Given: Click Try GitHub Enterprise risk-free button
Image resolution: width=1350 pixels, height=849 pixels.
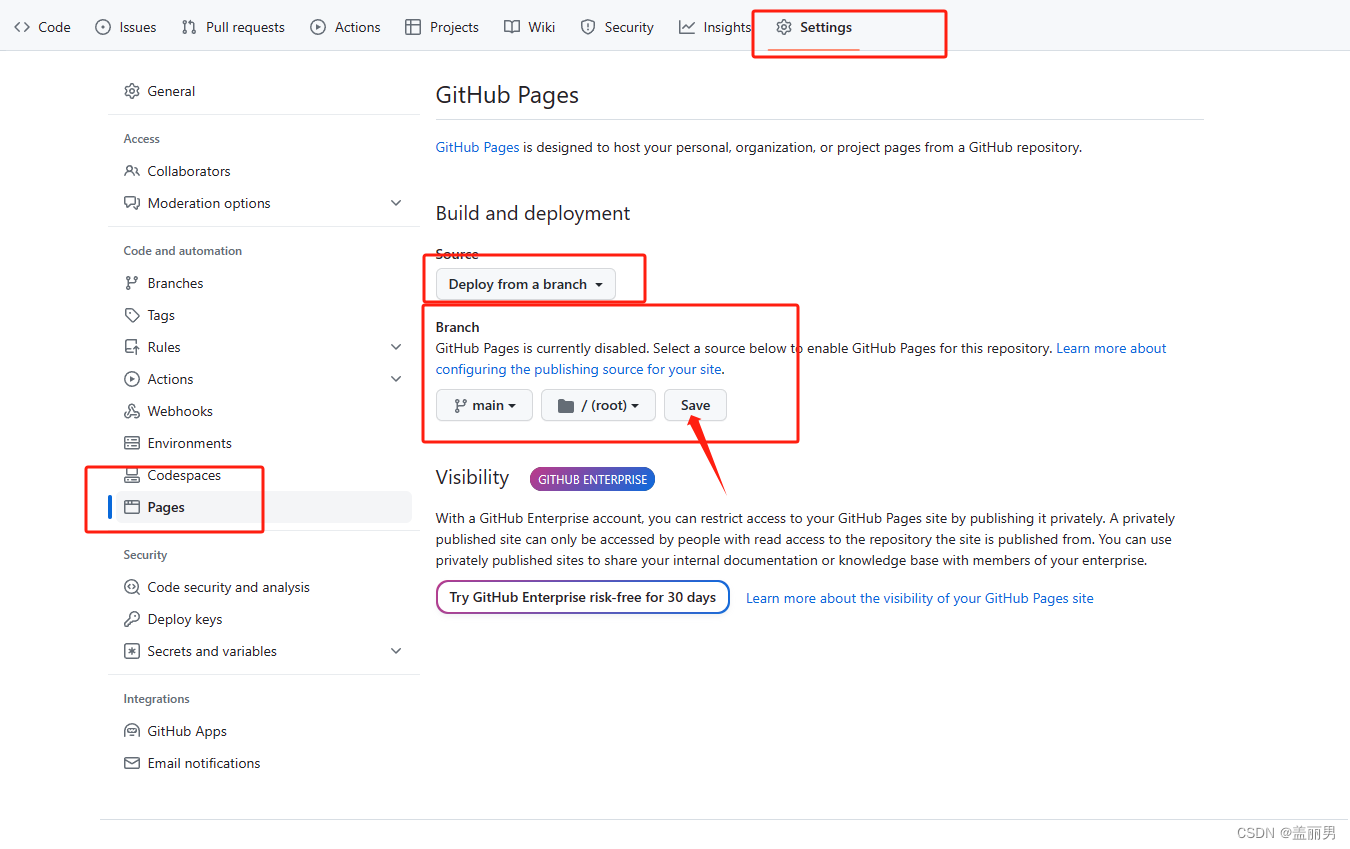Looking at the screenshot, I should click(x=583, y=597).
